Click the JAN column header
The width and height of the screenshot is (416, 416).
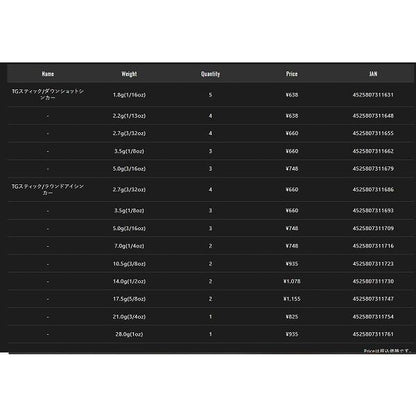(373, 74)
